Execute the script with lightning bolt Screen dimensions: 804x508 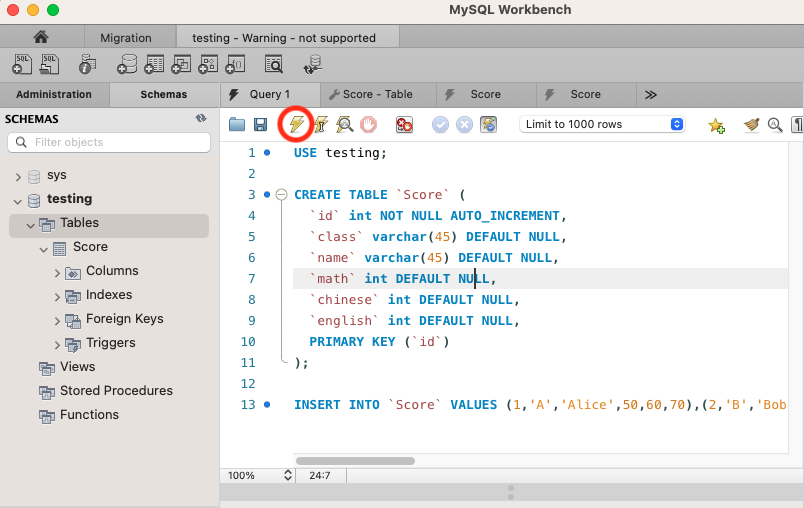pos(296,124)
